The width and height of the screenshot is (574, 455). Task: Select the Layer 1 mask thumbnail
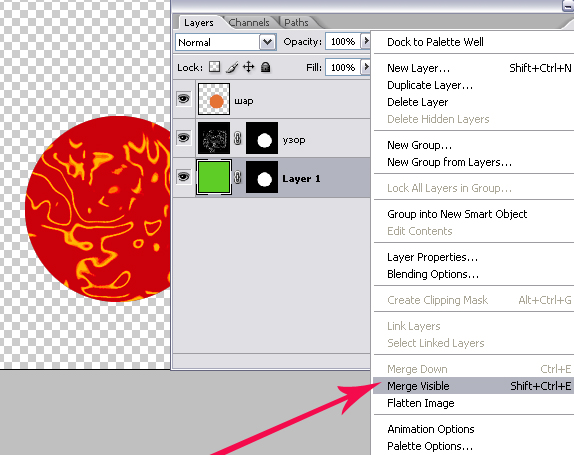tap(262, 177)
